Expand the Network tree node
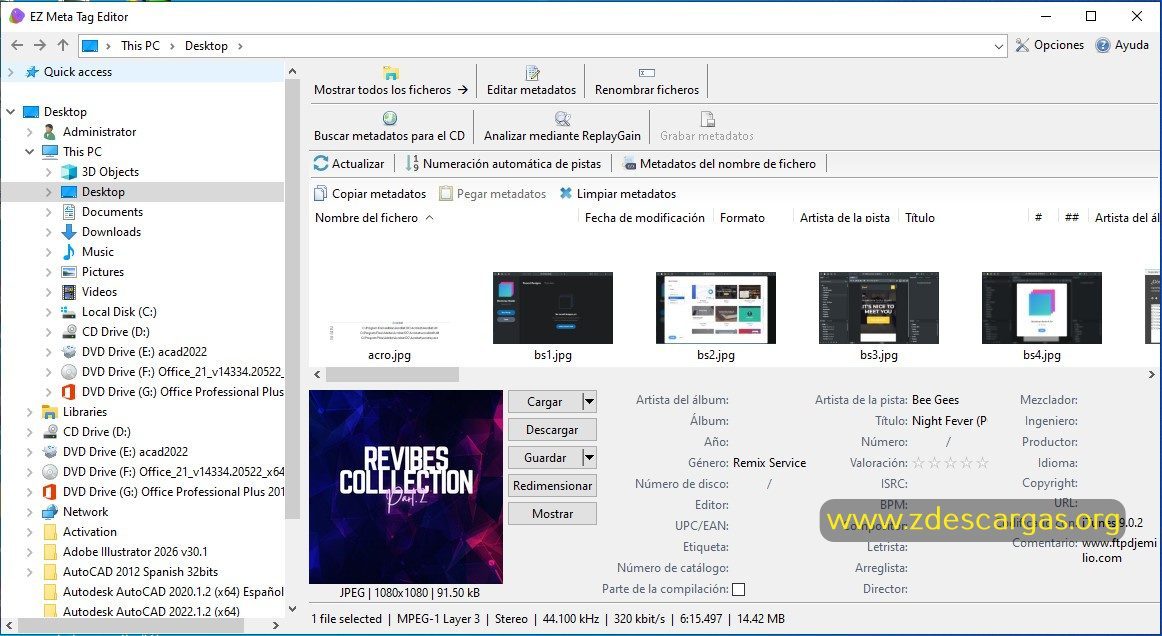Screen dimensions: 1162x636 pyautogui.click(x=30, y=512)
